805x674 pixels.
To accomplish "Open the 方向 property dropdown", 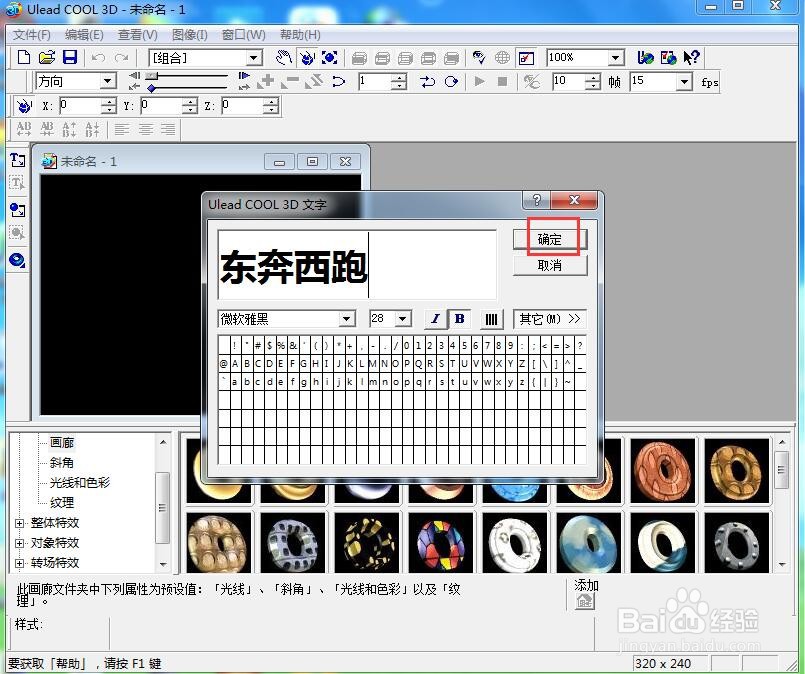I will pos(107,81).
